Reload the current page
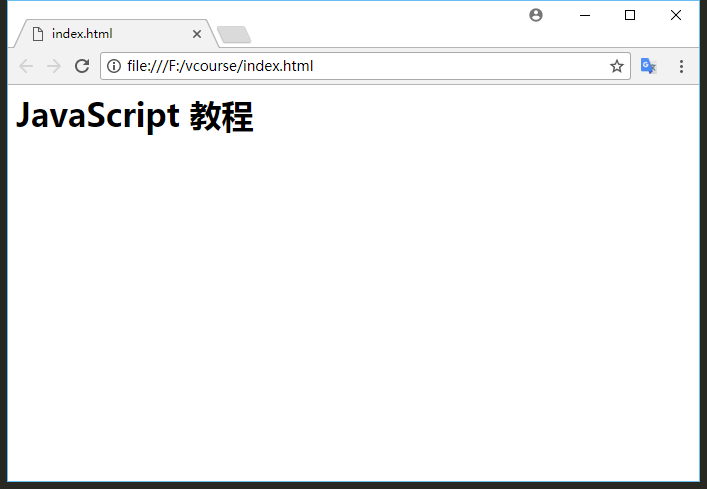 (82, 66)
